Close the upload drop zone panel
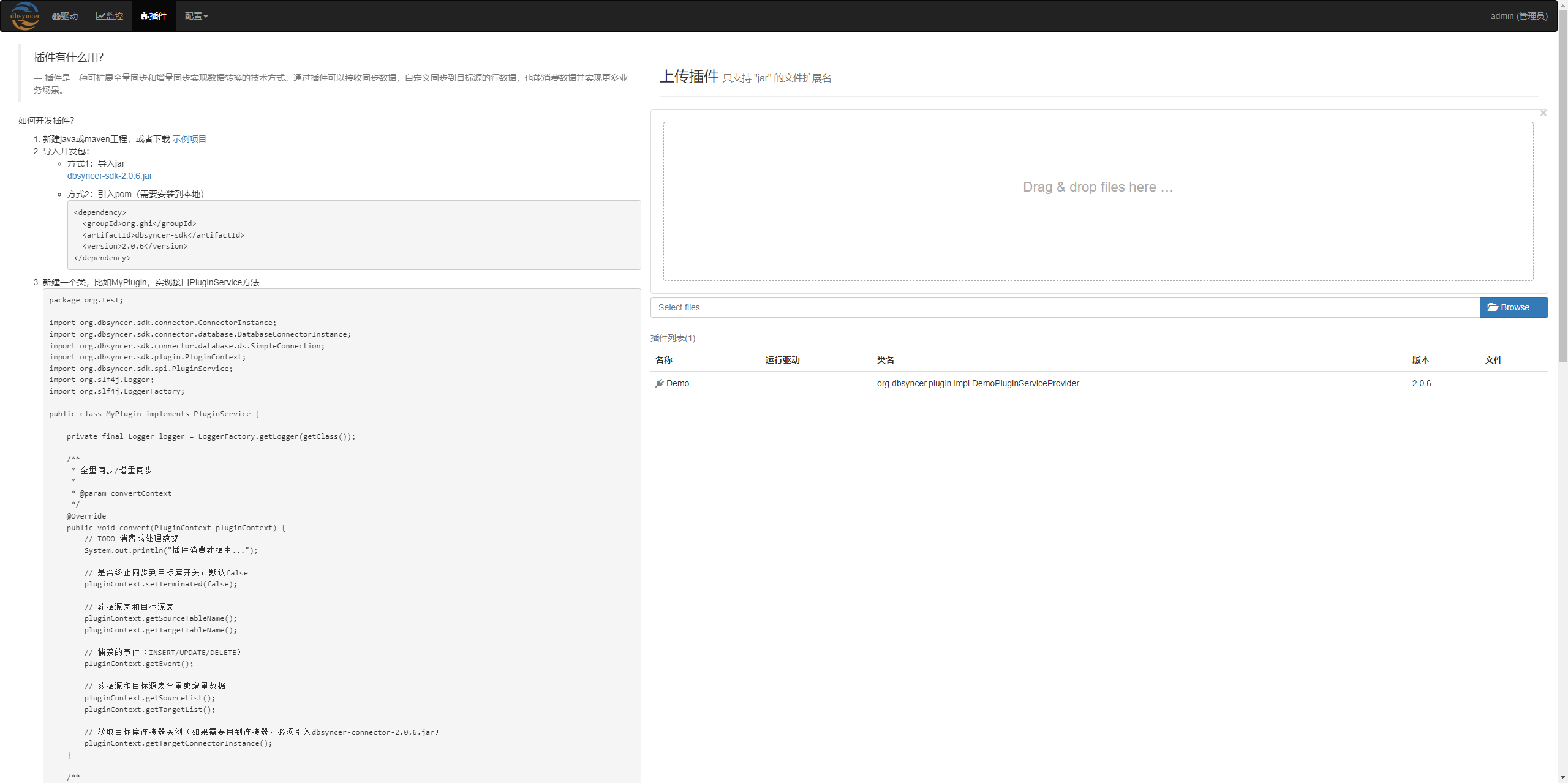Image resolution: width=1568 pixels, height=783 pixels. pos(1543,113)
